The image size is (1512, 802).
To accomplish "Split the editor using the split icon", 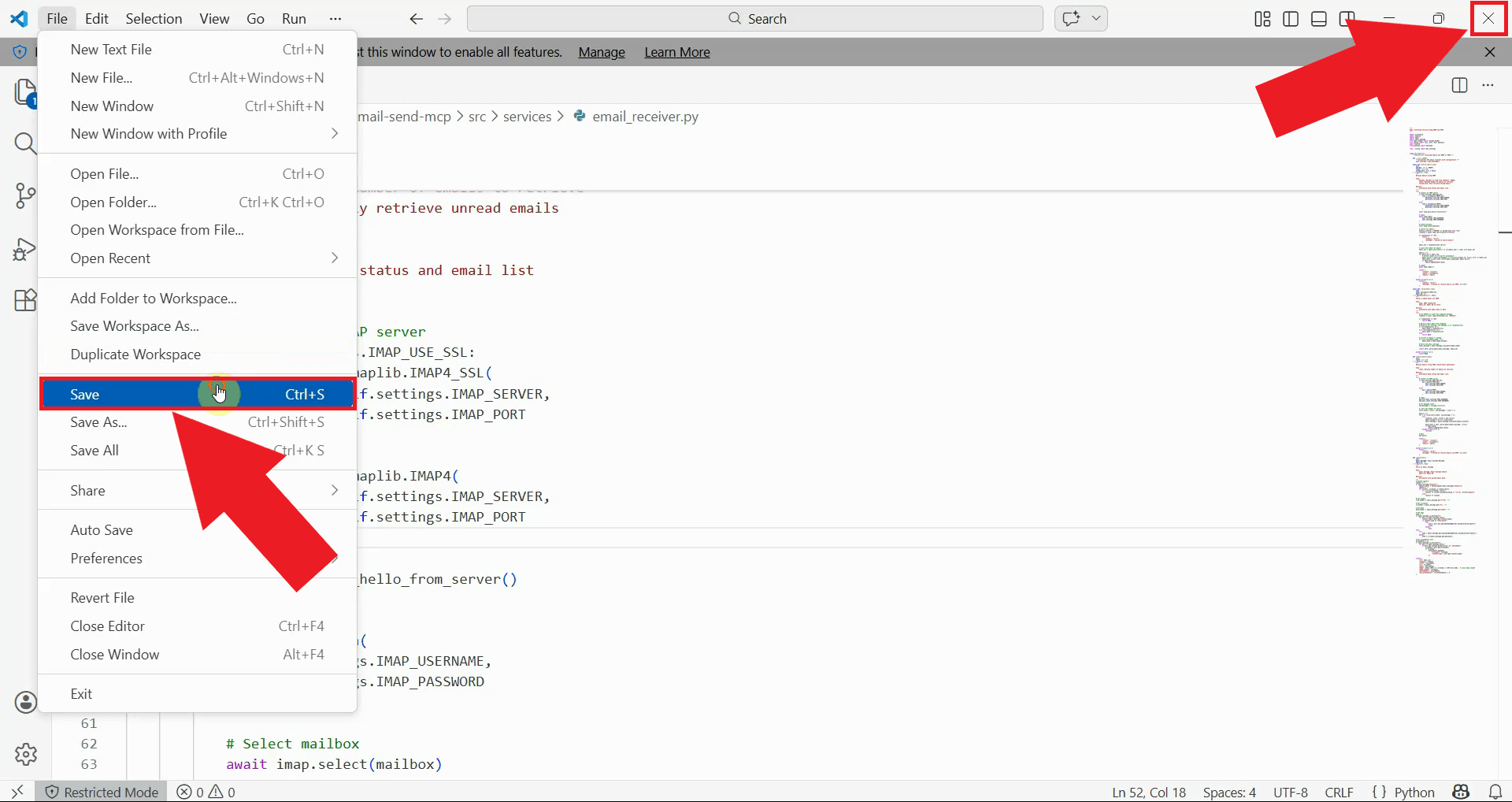I will click(1459, 85).
